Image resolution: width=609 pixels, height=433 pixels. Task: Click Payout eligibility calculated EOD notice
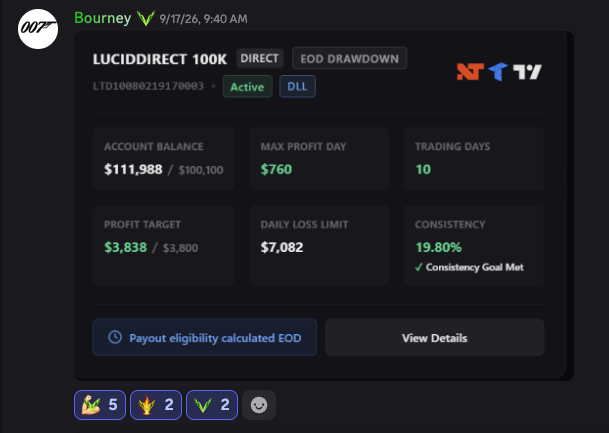[x=205, y=337]
